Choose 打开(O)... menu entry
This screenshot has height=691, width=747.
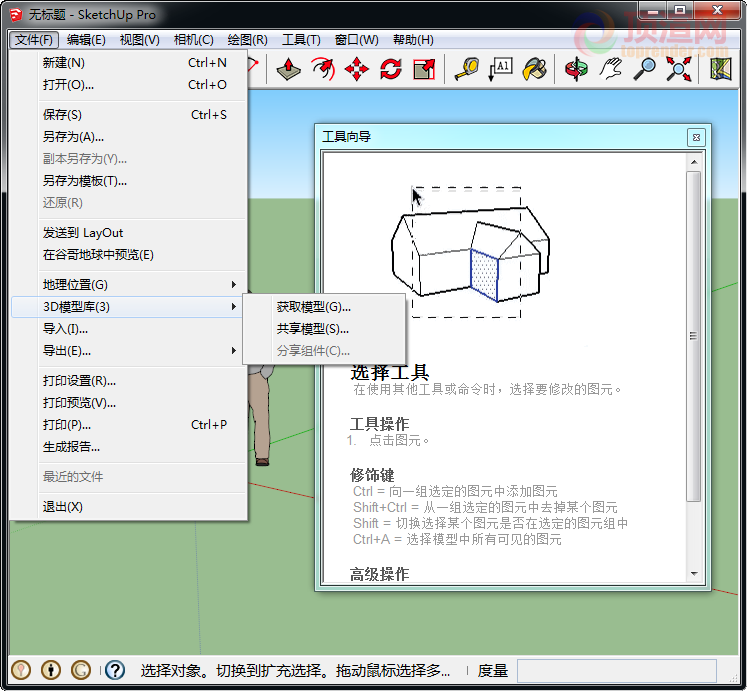128,85
